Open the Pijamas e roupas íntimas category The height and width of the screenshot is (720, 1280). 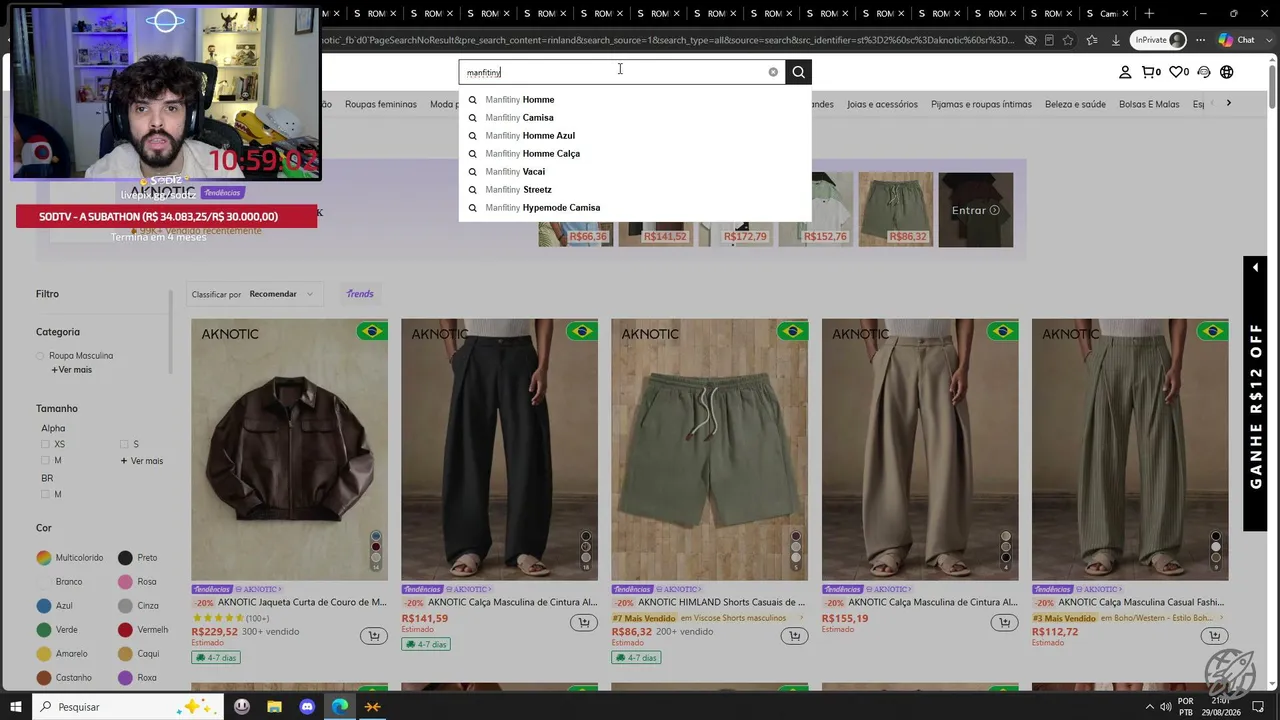(981, 104)
